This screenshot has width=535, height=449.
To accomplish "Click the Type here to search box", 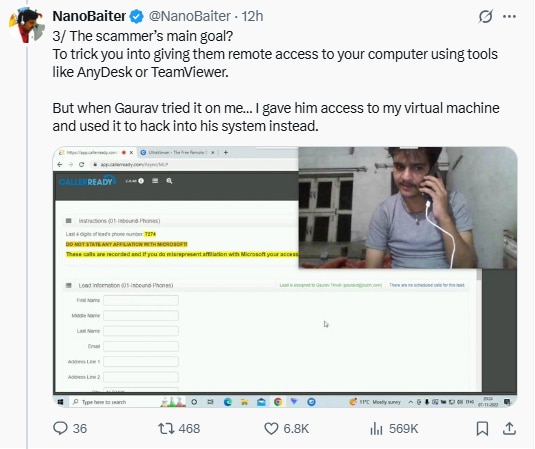I will point(116,402).
